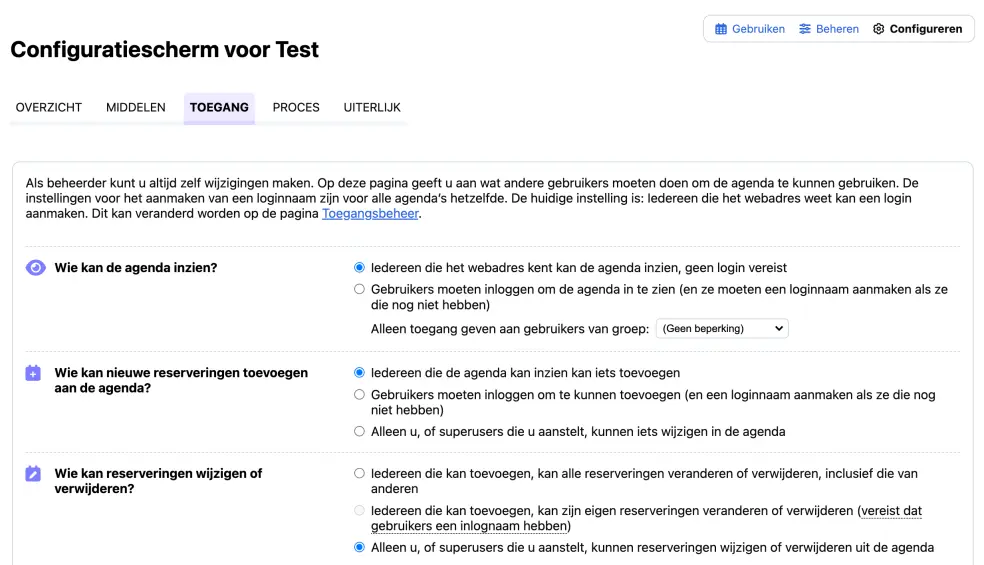Screen dimensions: 984x565
Task: Open the Uiterlijk tab
Action: pyautogui.click(x=372, y=107)
